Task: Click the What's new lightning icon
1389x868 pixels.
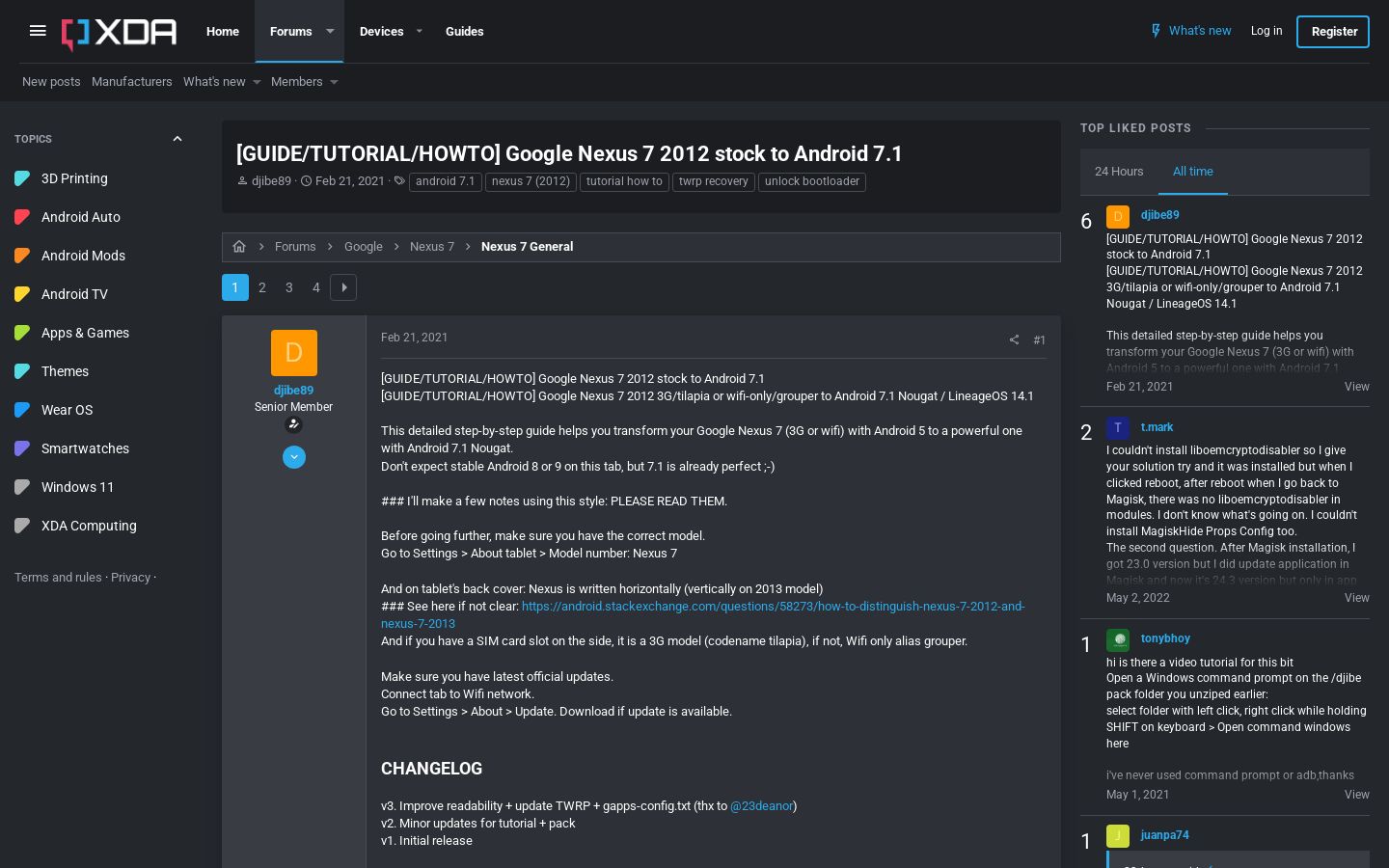Action: (x=1156, y=31)
